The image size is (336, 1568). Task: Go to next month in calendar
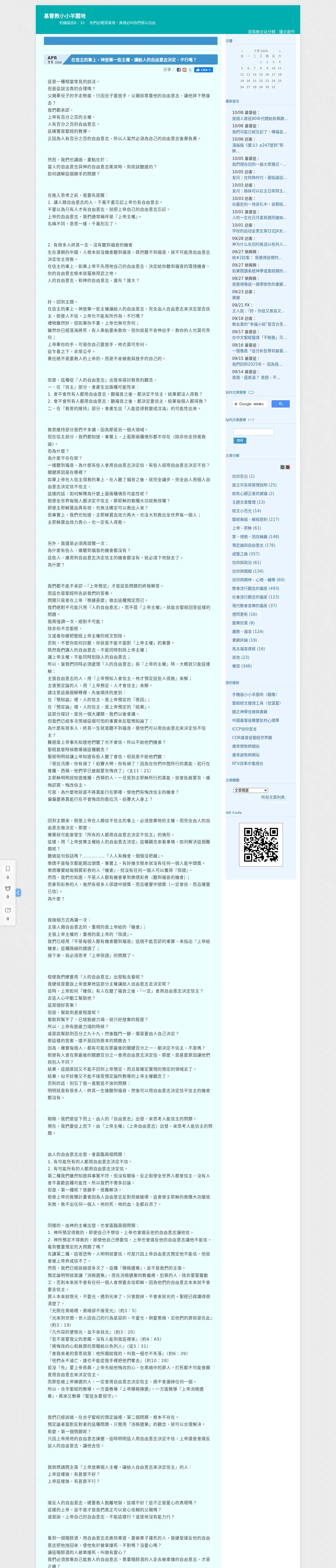tap(280, 51)
